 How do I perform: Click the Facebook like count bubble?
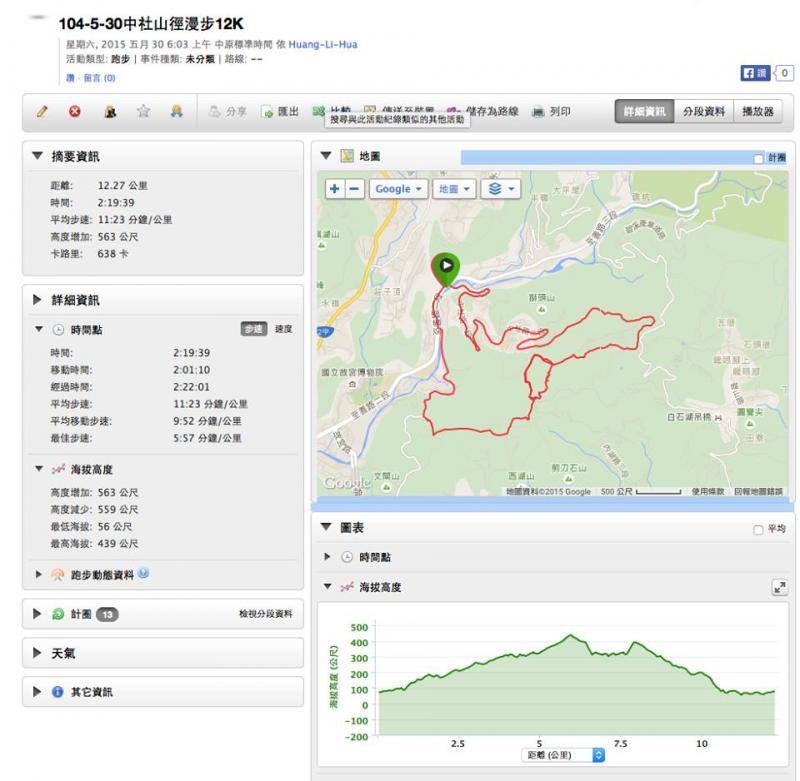point(783,73)
